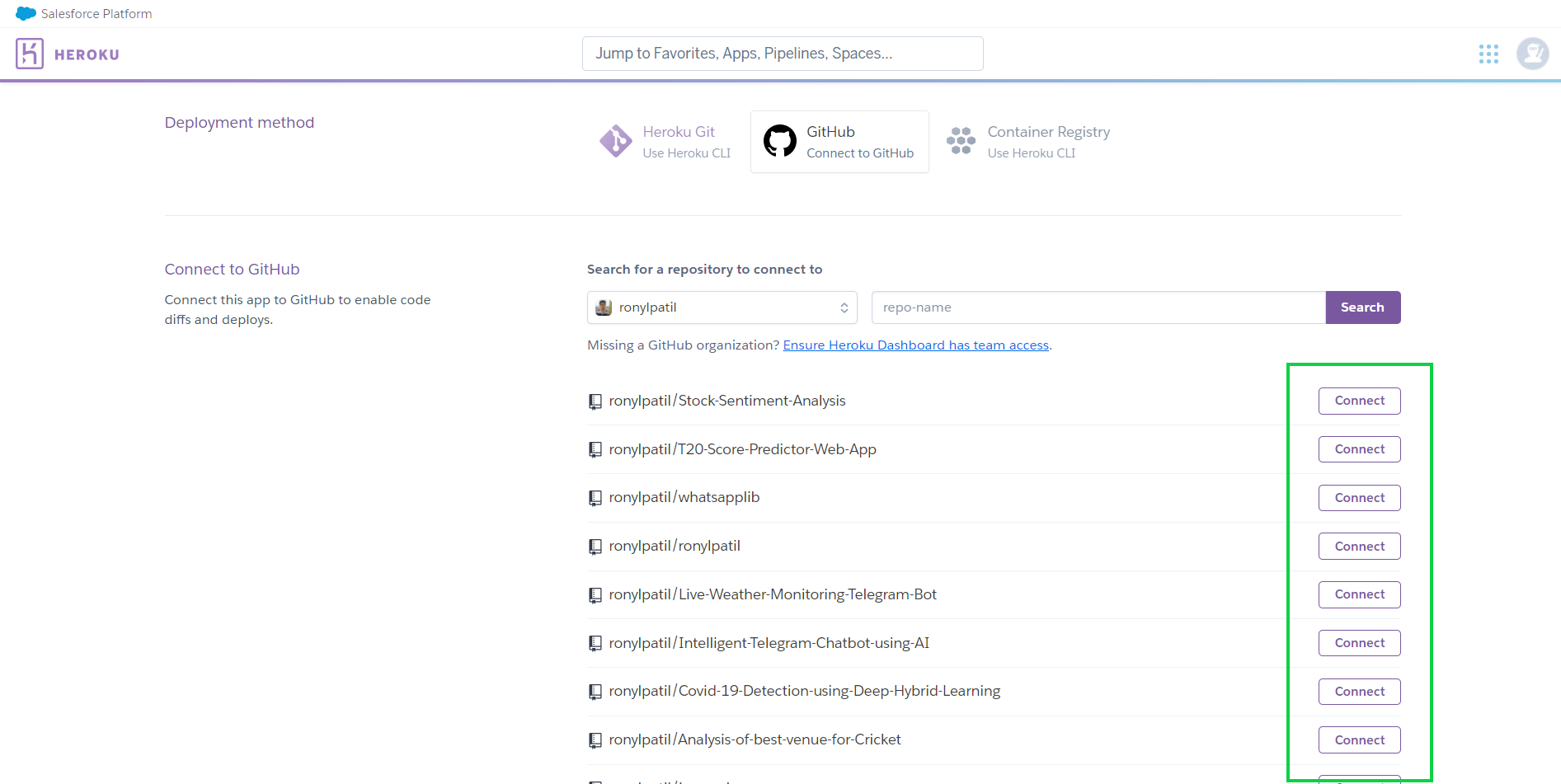Click the Heroku logo icon
Screen dimensions: 1561x784
(x=30, y=54)
